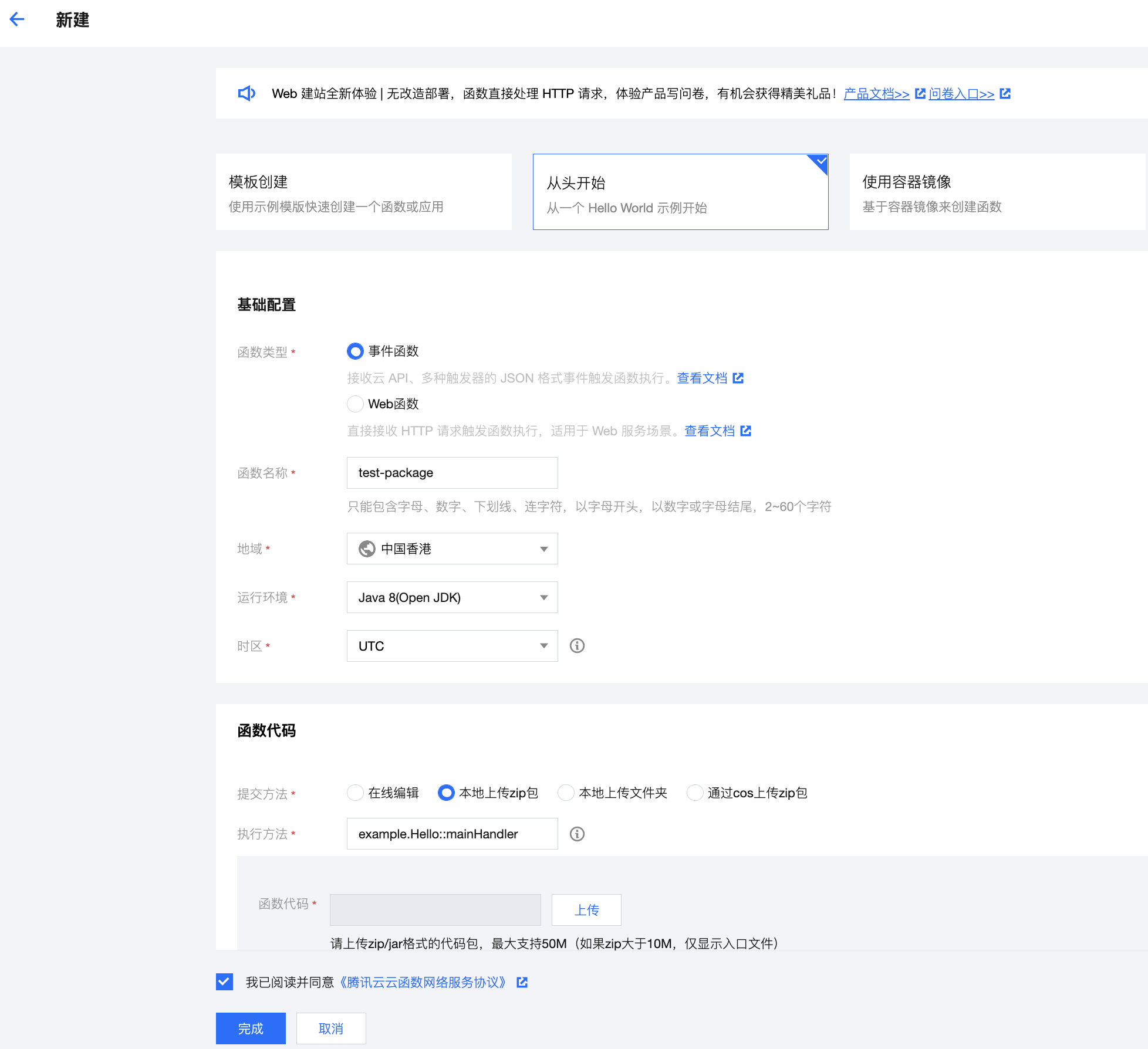Click the 基础配置 section heading
This screenshot has width=1148, height=1049.
266,305
